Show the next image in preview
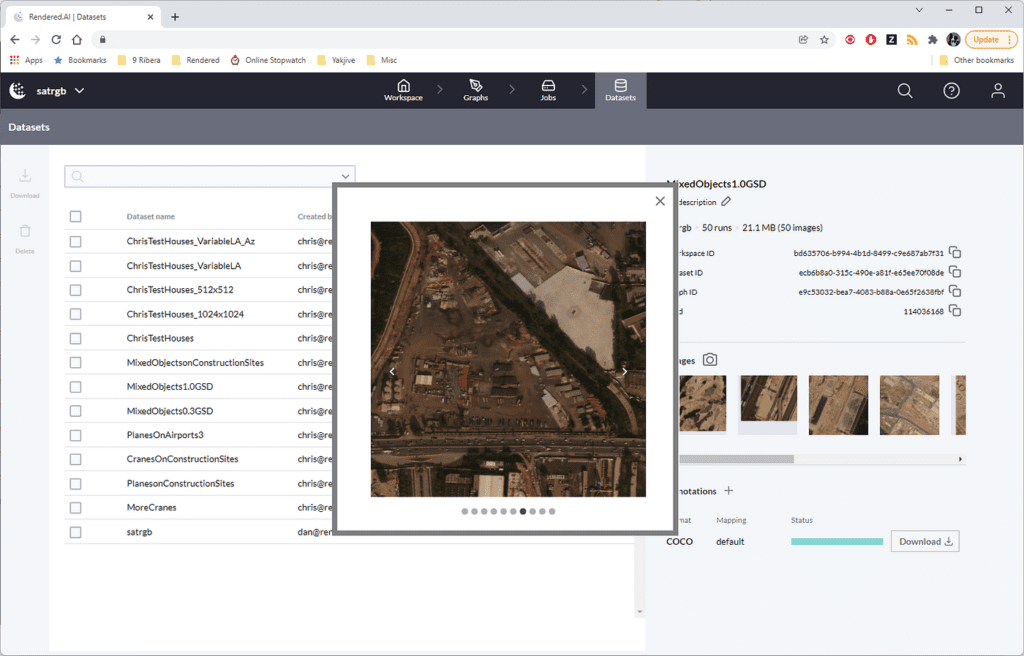The image size is (1024, 656). (624, 371)
